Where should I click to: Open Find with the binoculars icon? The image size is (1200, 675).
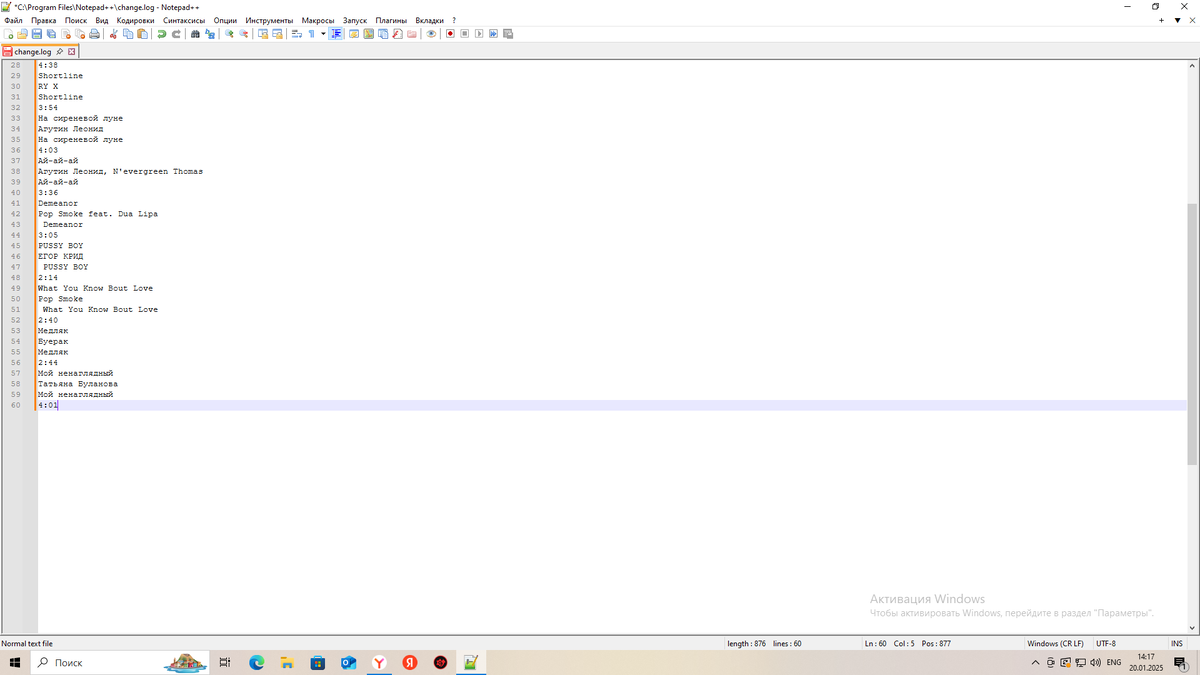pyautogui.click(x=195, y=34)
